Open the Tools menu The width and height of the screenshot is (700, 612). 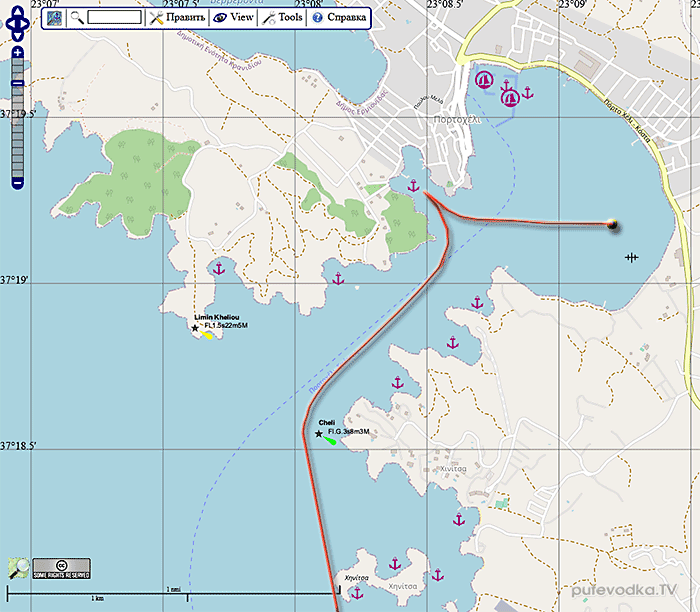(x=282, y=18)
